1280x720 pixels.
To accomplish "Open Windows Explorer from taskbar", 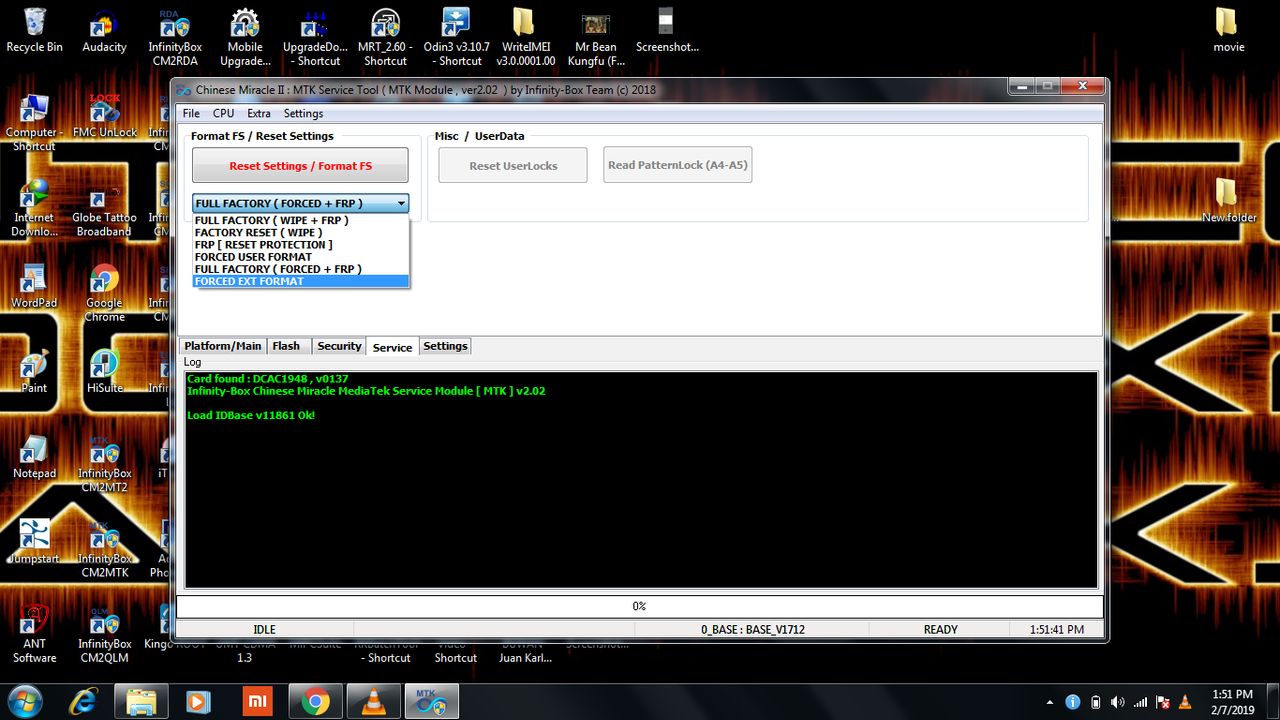I will [141, 701].
